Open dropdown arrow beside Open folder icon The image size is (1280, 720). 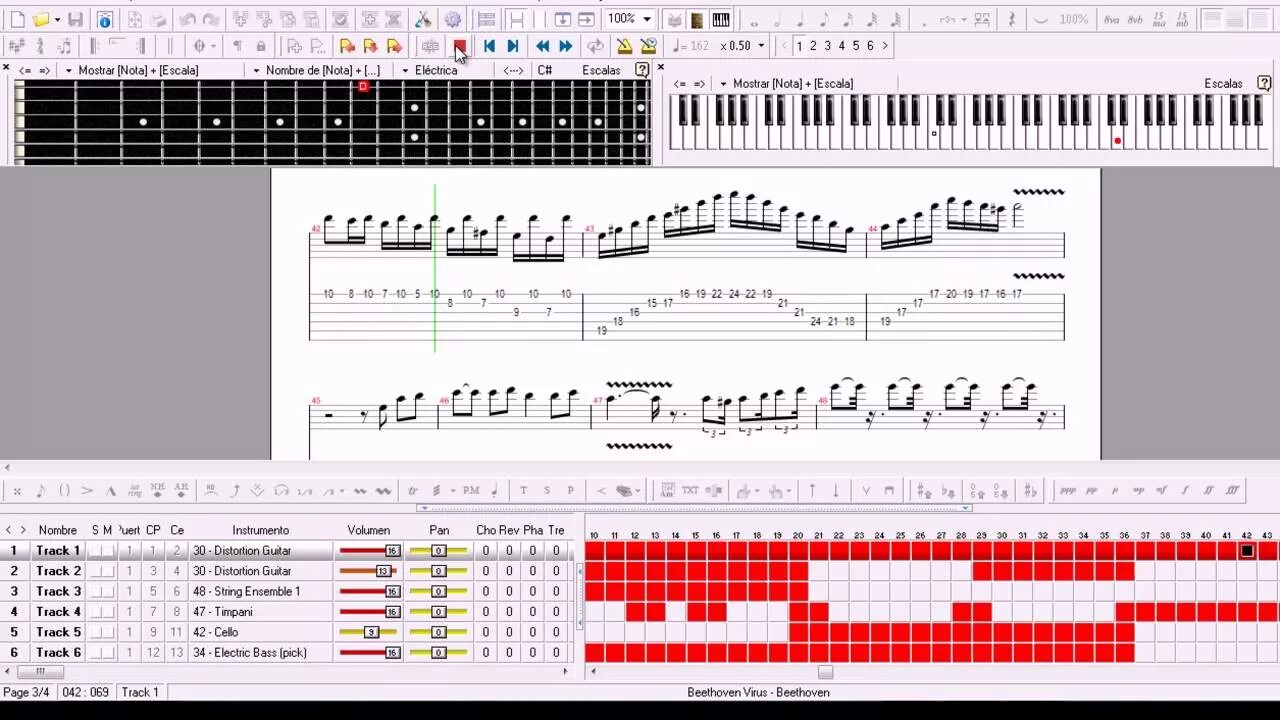[x=57, y=20]
